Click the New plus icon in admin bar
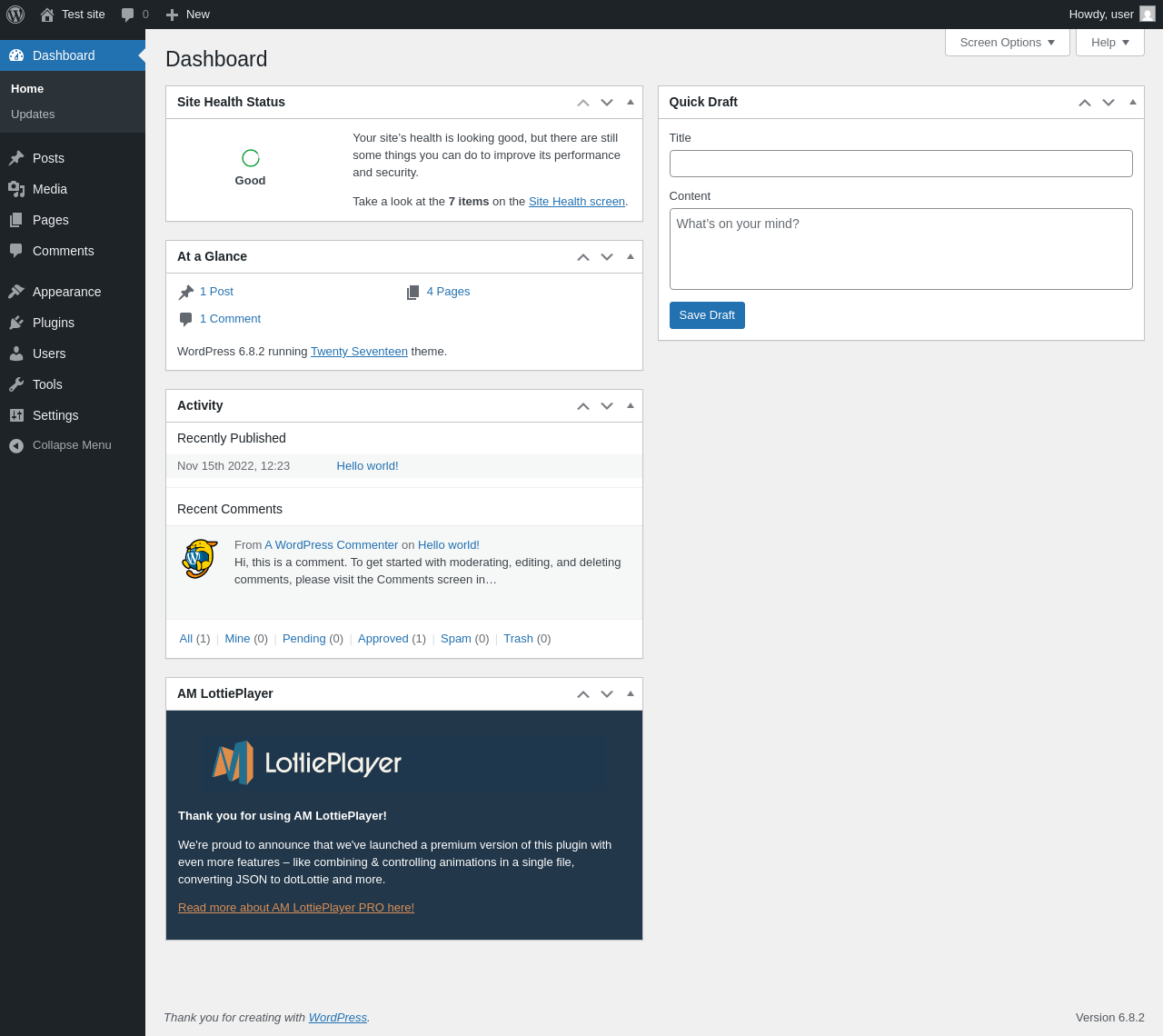This screenshot has height=1036, width=1163. (x=172, y=15)
